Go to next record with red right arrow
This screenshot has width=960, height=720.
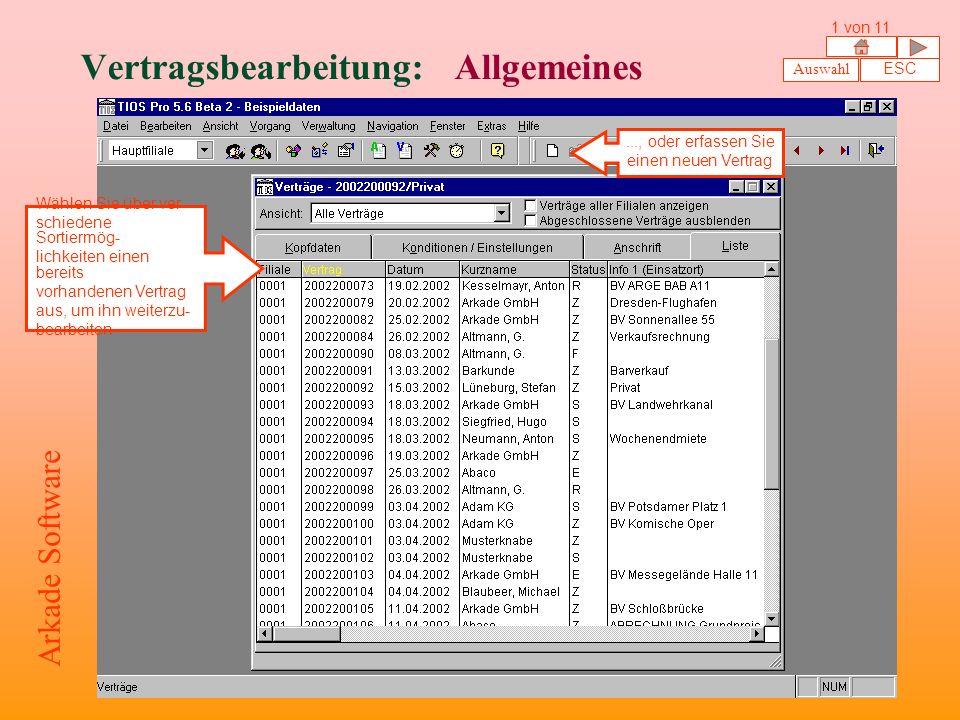(821, 151)
